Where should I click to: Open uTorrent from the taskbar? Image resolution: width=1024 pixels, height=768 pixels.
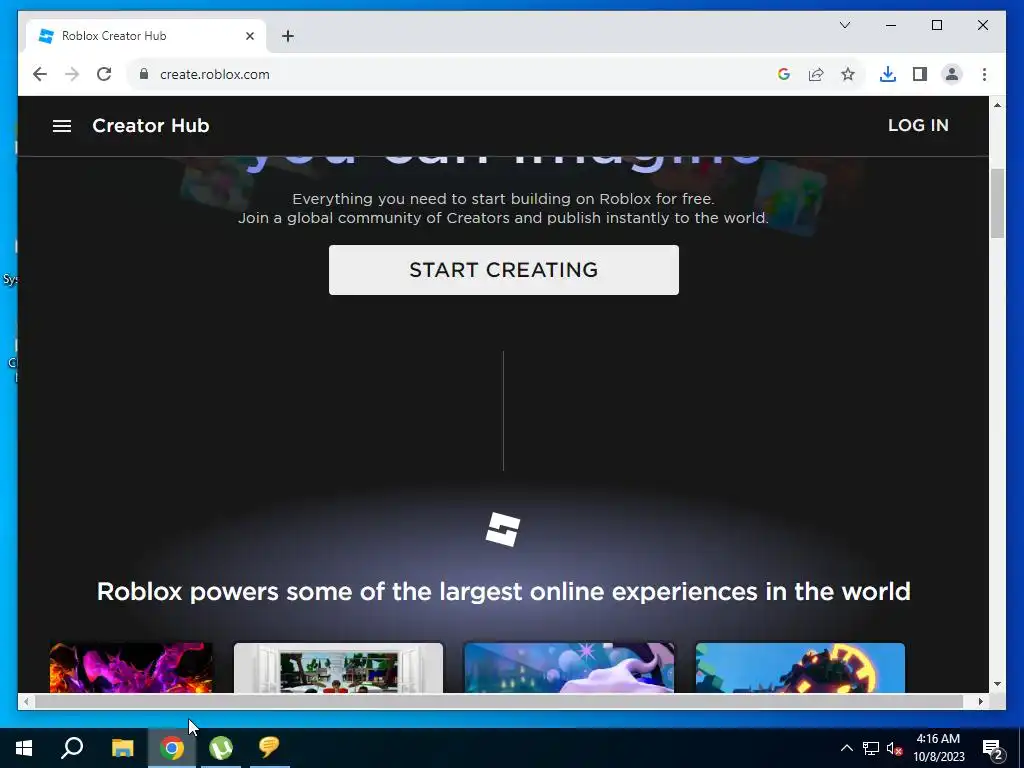tap(221, 748)
